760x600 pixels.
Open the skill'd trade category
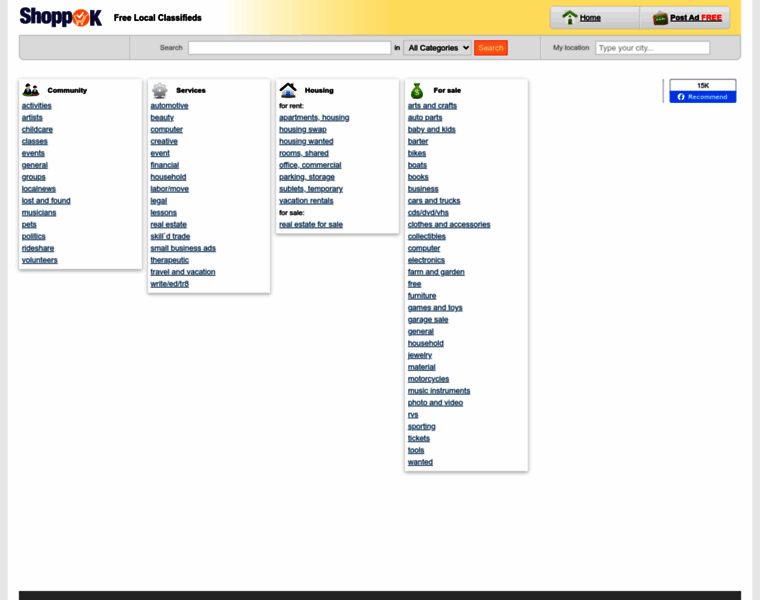point(170,236)
